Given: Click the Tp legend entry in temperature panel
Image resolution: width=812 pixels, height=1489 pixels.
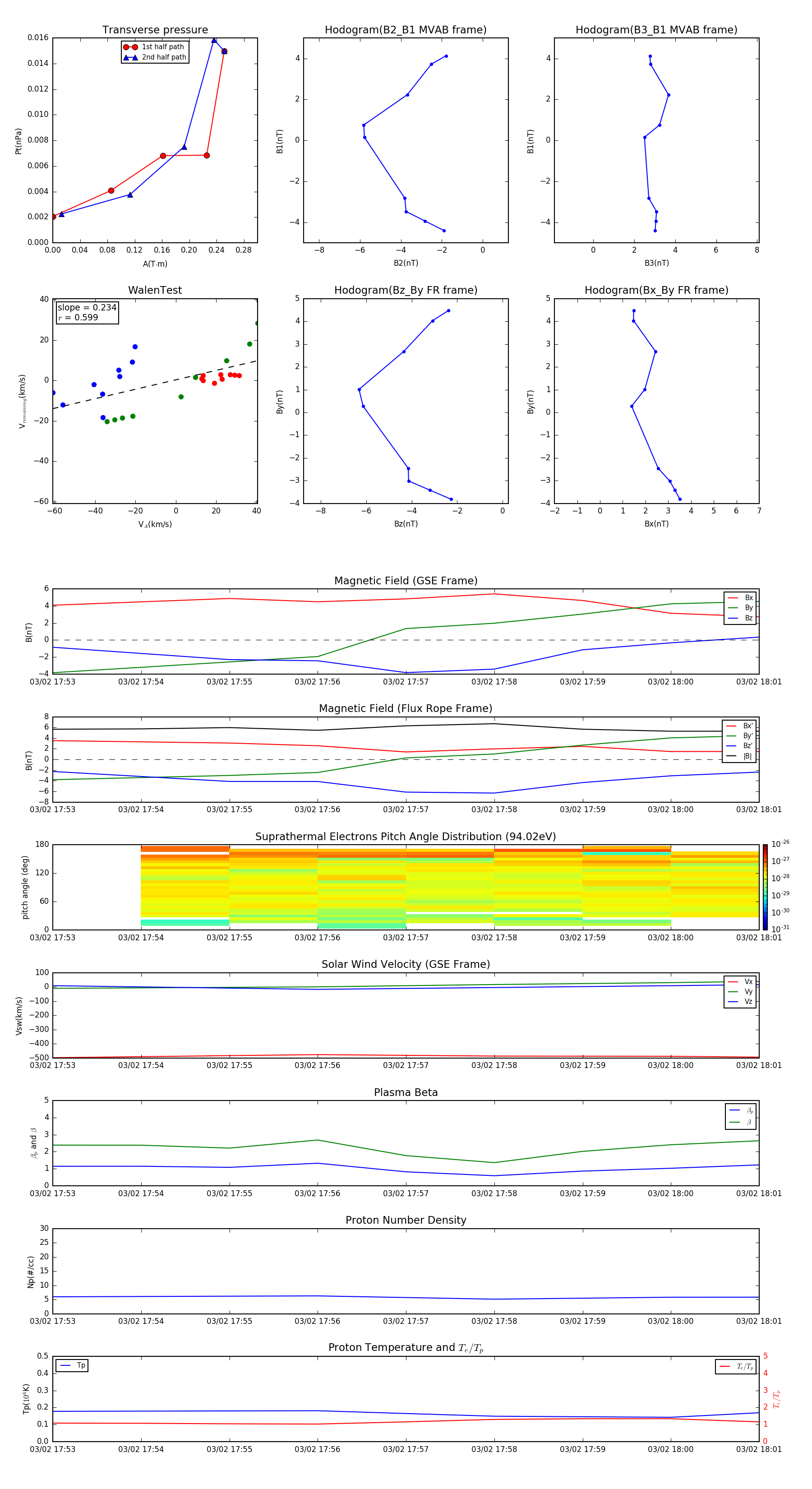Looking at the screenshot, I should (x=72, y=1365).
